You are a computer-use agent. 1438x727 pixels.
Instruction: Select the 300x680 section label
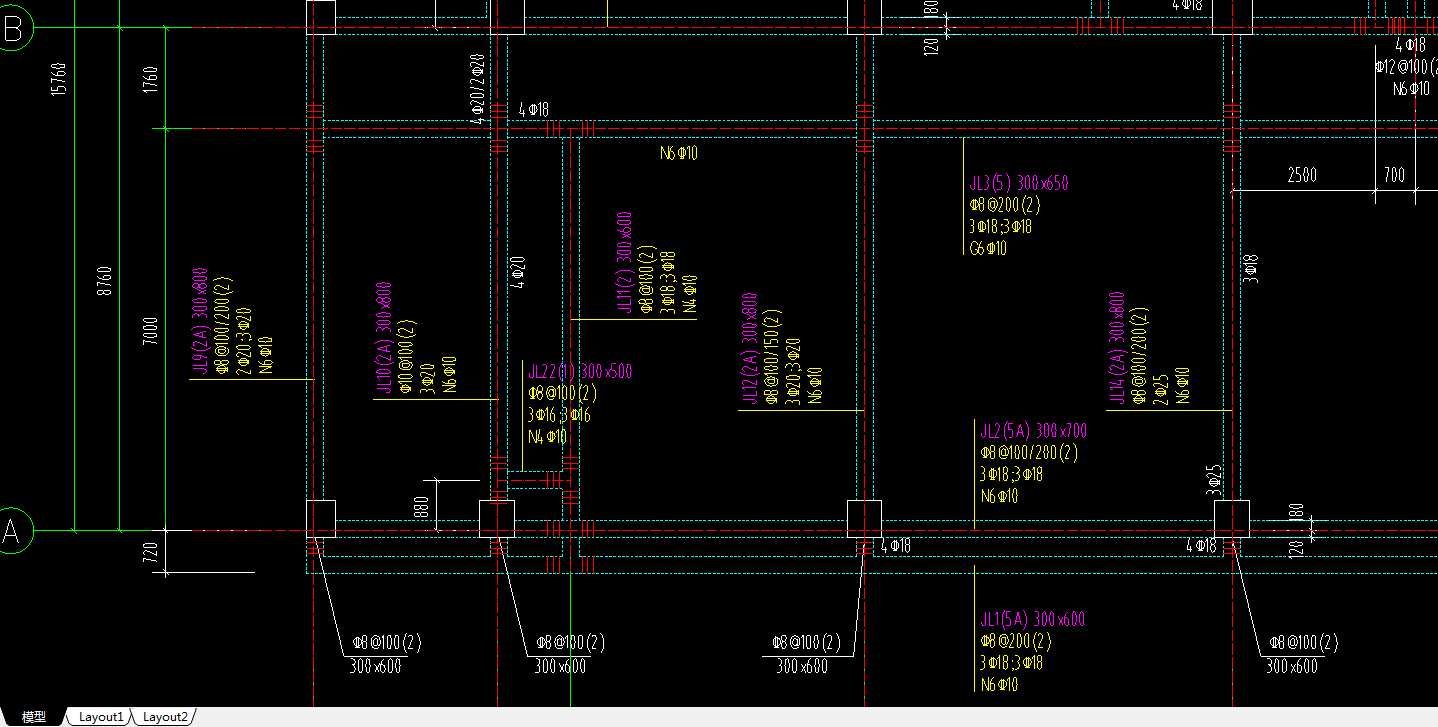pos(801,667)
